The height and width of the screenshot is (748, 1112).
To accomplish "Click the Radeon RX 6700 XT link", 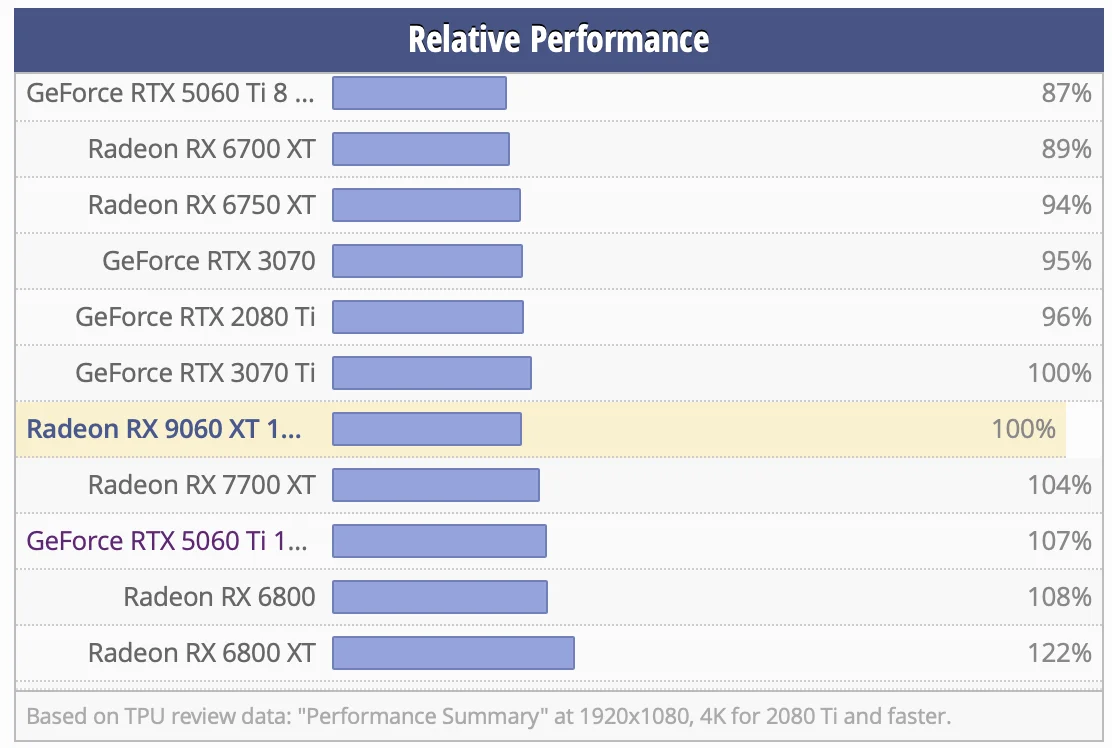I will tap(201, 149).
